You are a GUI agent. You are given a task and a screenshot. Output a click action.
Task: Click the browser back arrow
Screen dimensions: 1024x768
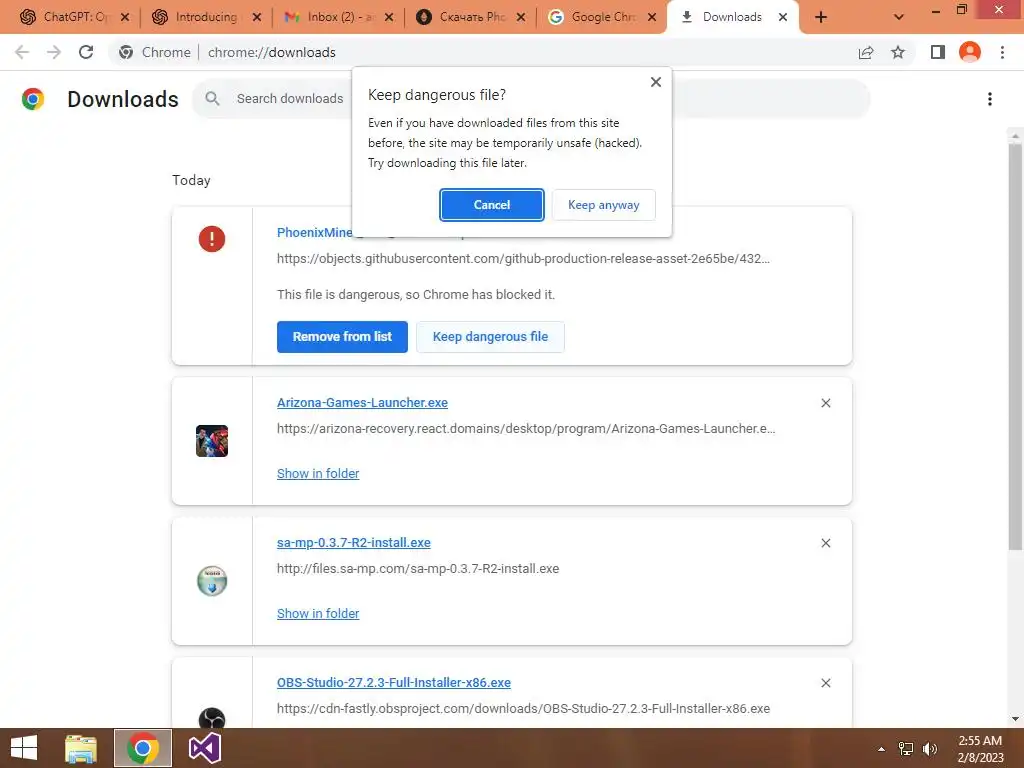[x=22, y=52]
